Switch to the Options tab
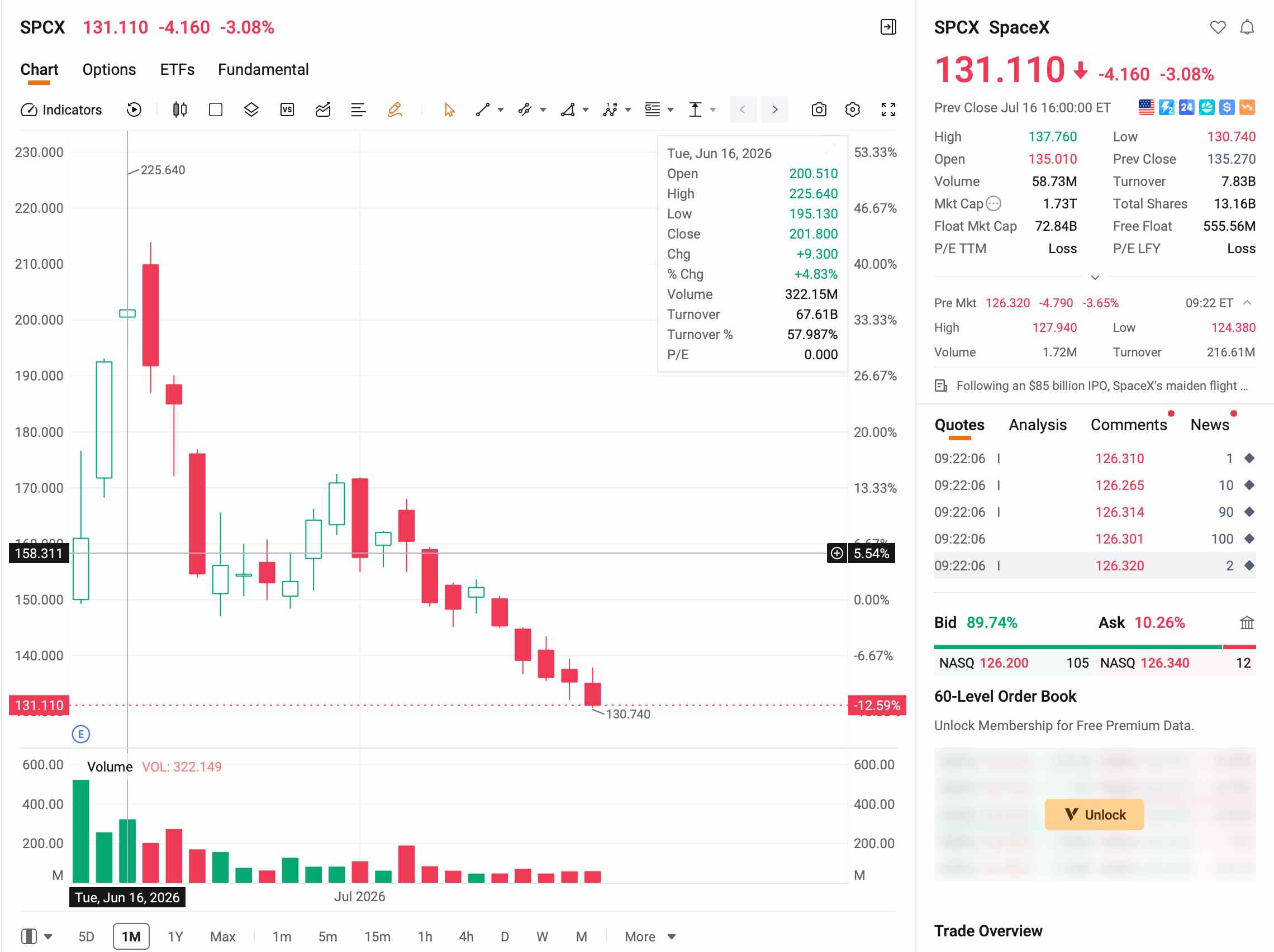The height and width of the screenshot is (952, 1274). pos(109,70)
